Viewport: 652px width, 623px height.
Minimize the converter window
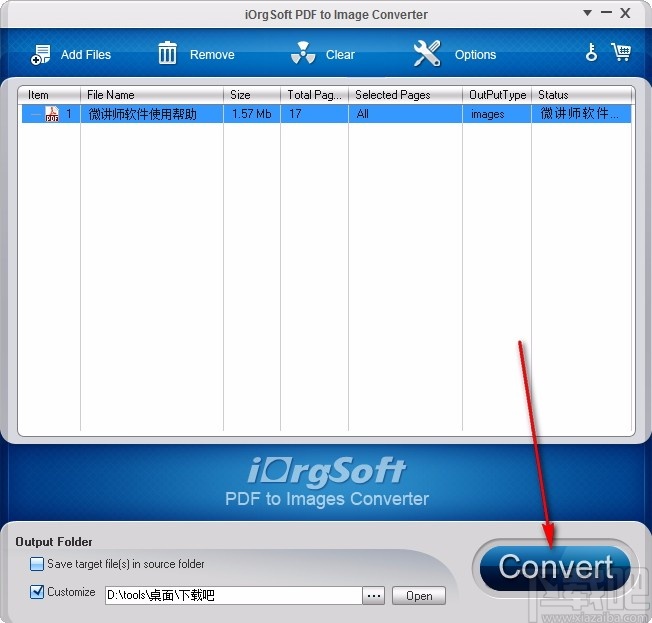click(x=607, y=13)
